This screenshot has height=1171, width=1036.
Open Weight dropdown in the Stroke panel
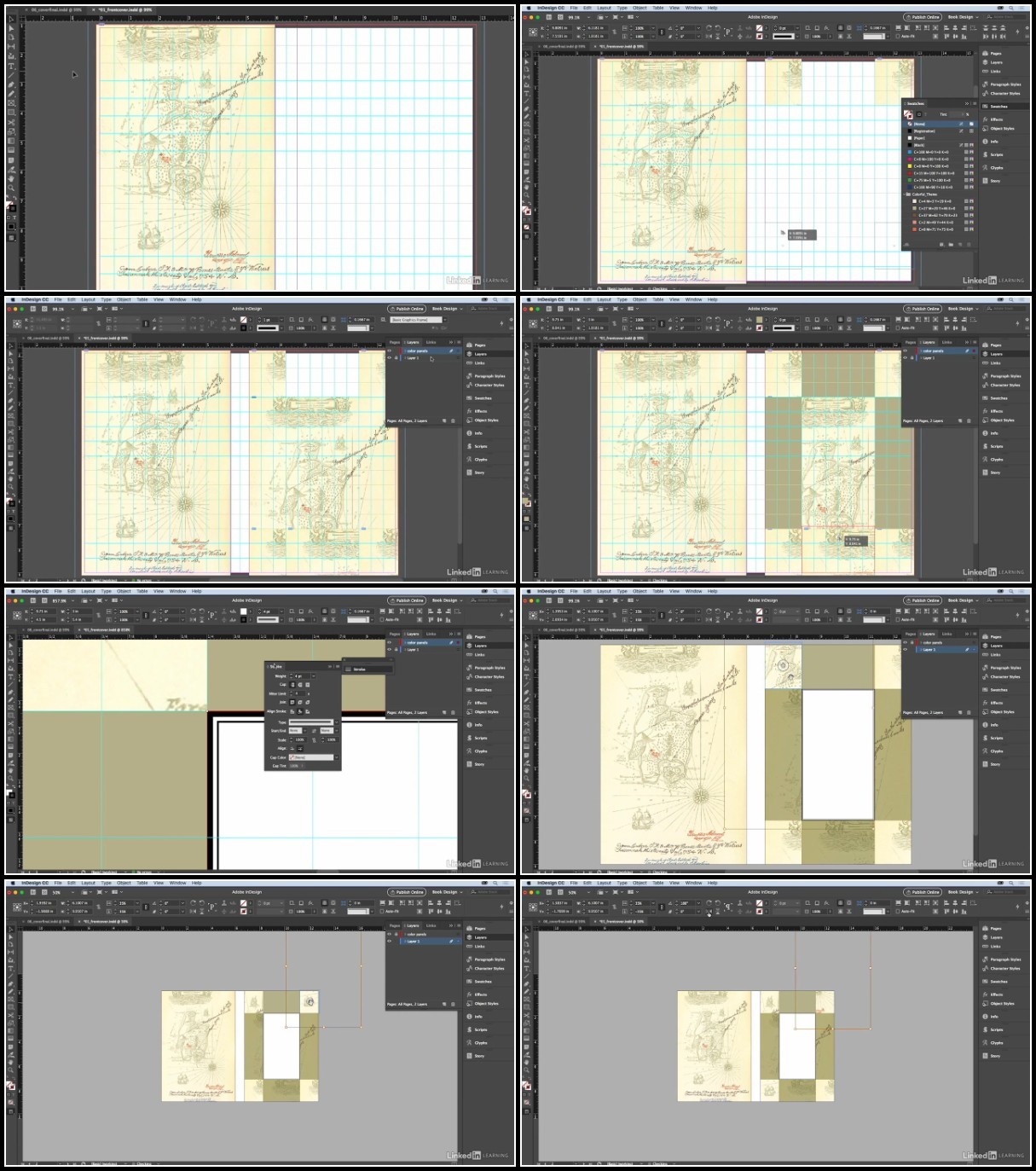(314, 676)
